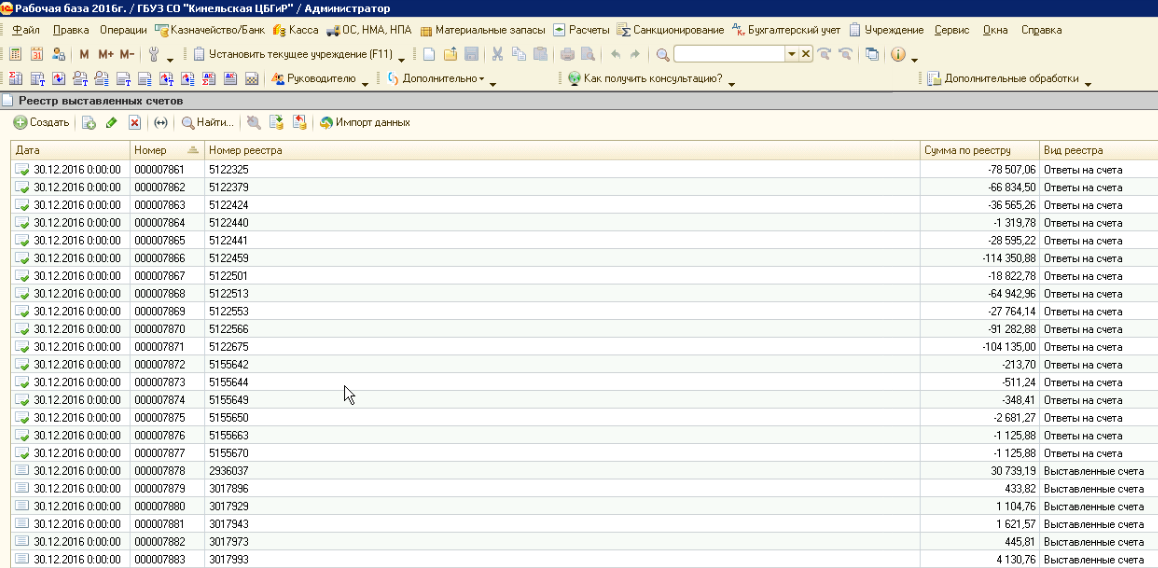This screenshot has height=568, width=1158.
Task: Click the Создать button
Action: pyautogui.click(x=41, y=123)
